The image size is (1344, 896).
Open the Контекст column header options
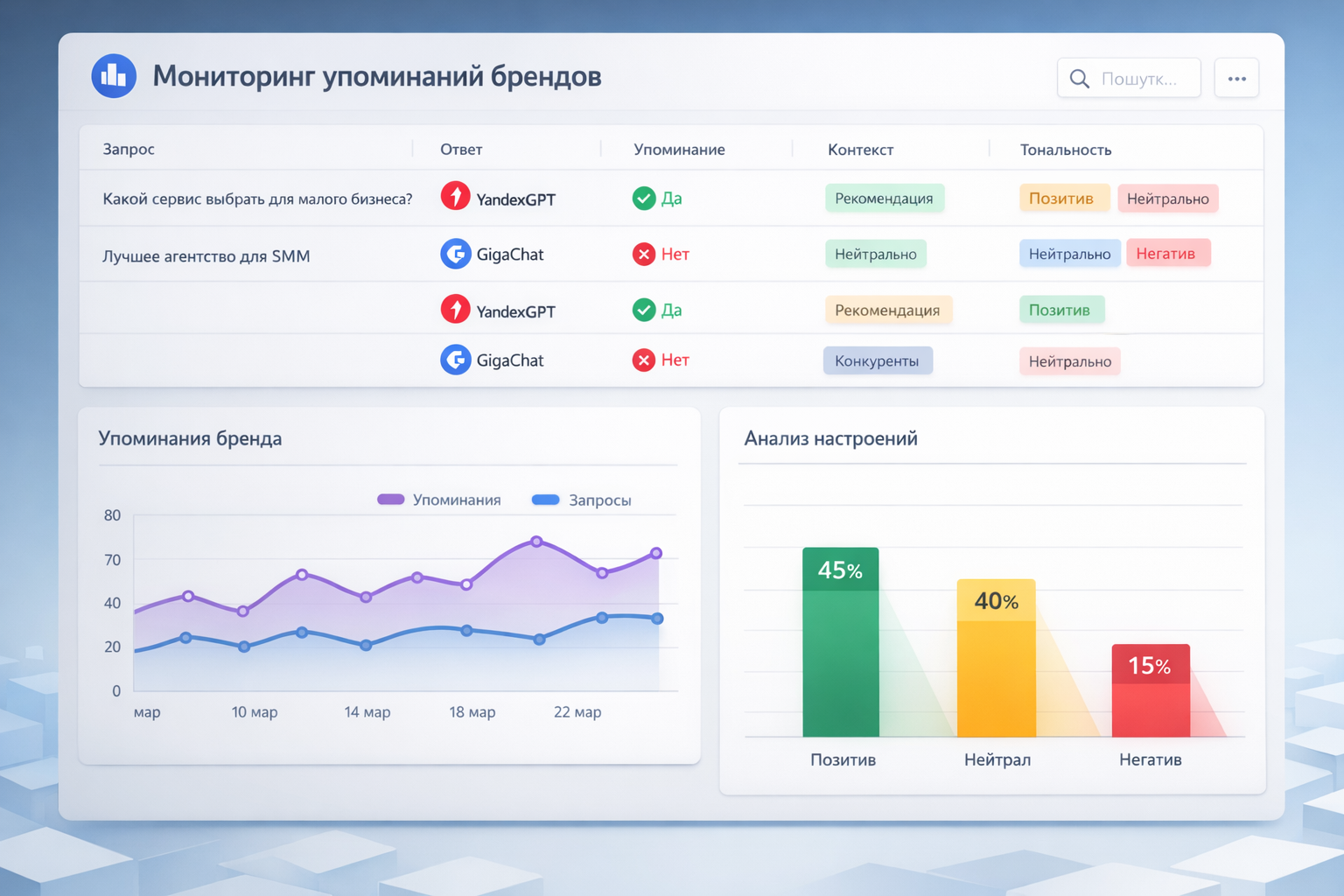861,149
